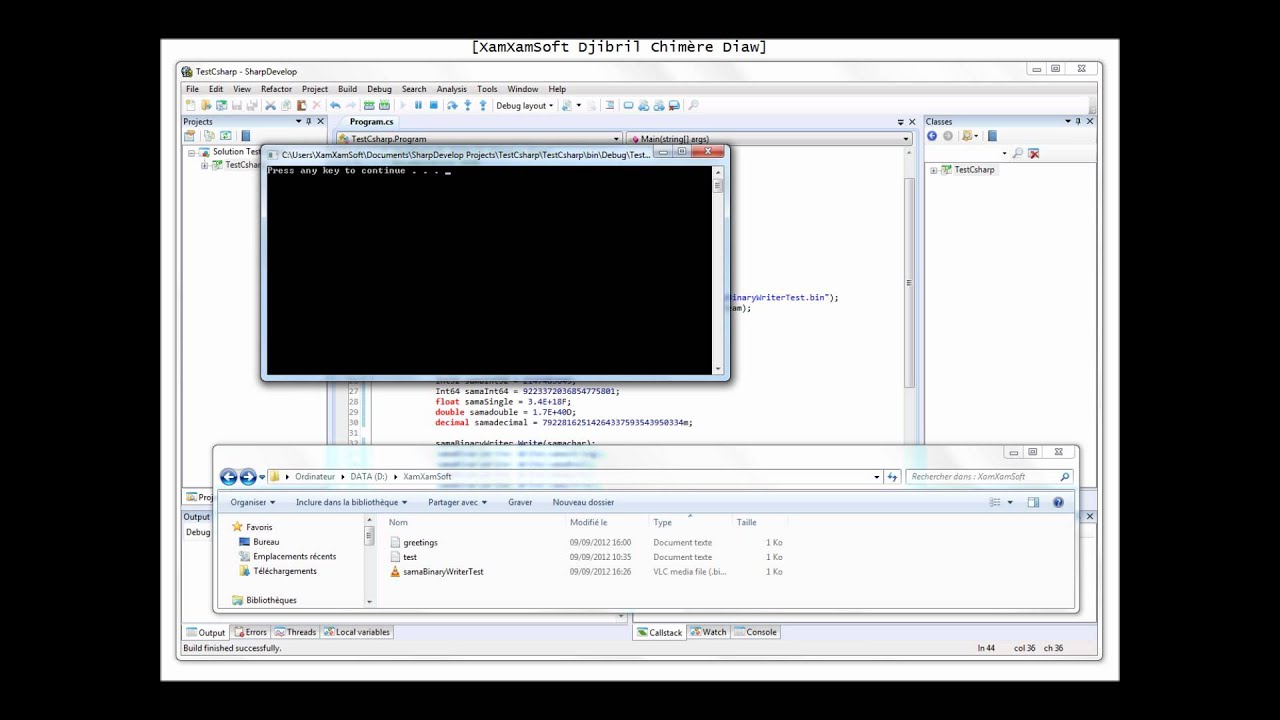Viewport: 1280px width, 720px height.
Task: Click the blue book icon in Classes panel
Action: tap(992, 136)
